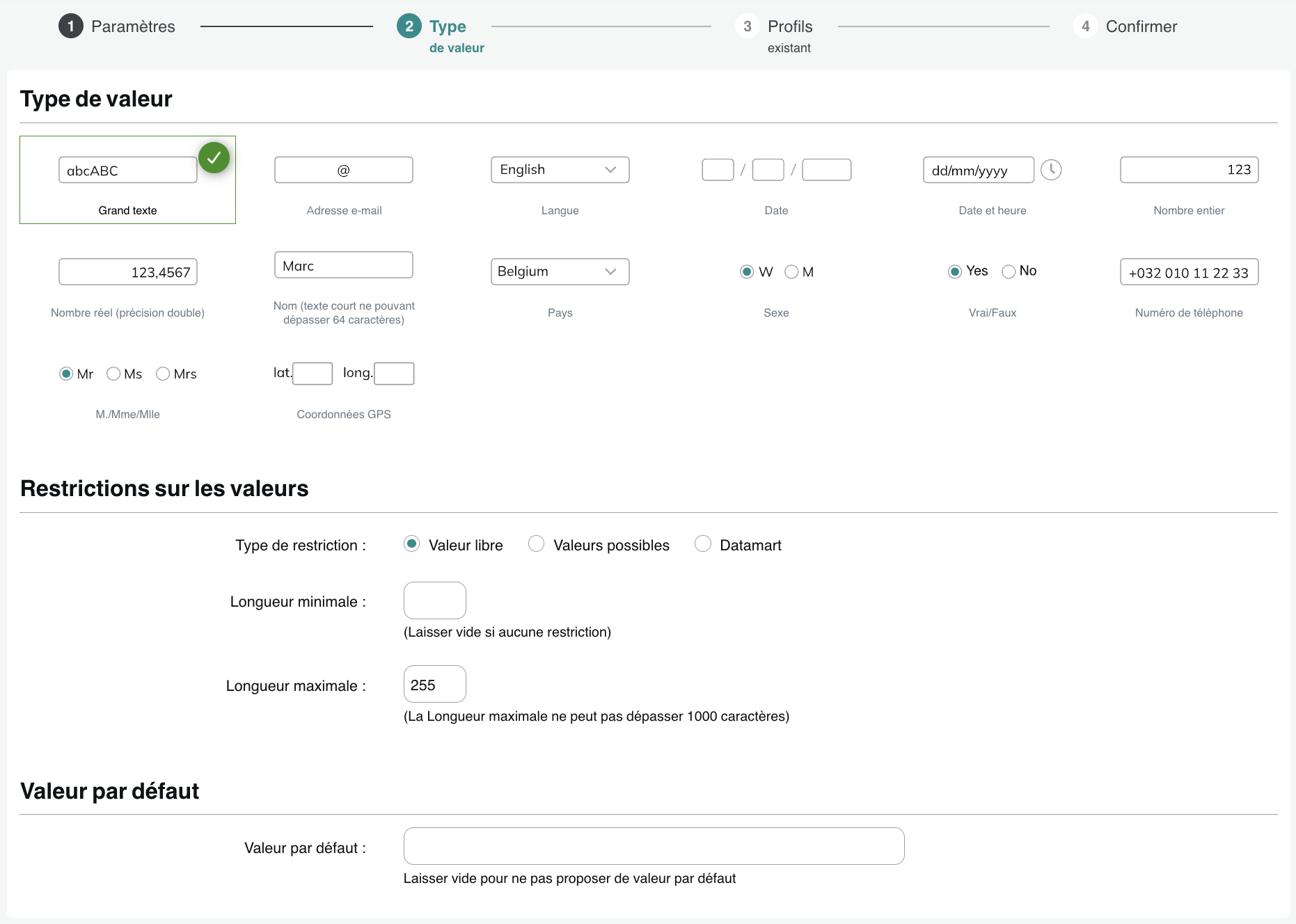Click the Longueur minimale input field

(x=435, y=600)
